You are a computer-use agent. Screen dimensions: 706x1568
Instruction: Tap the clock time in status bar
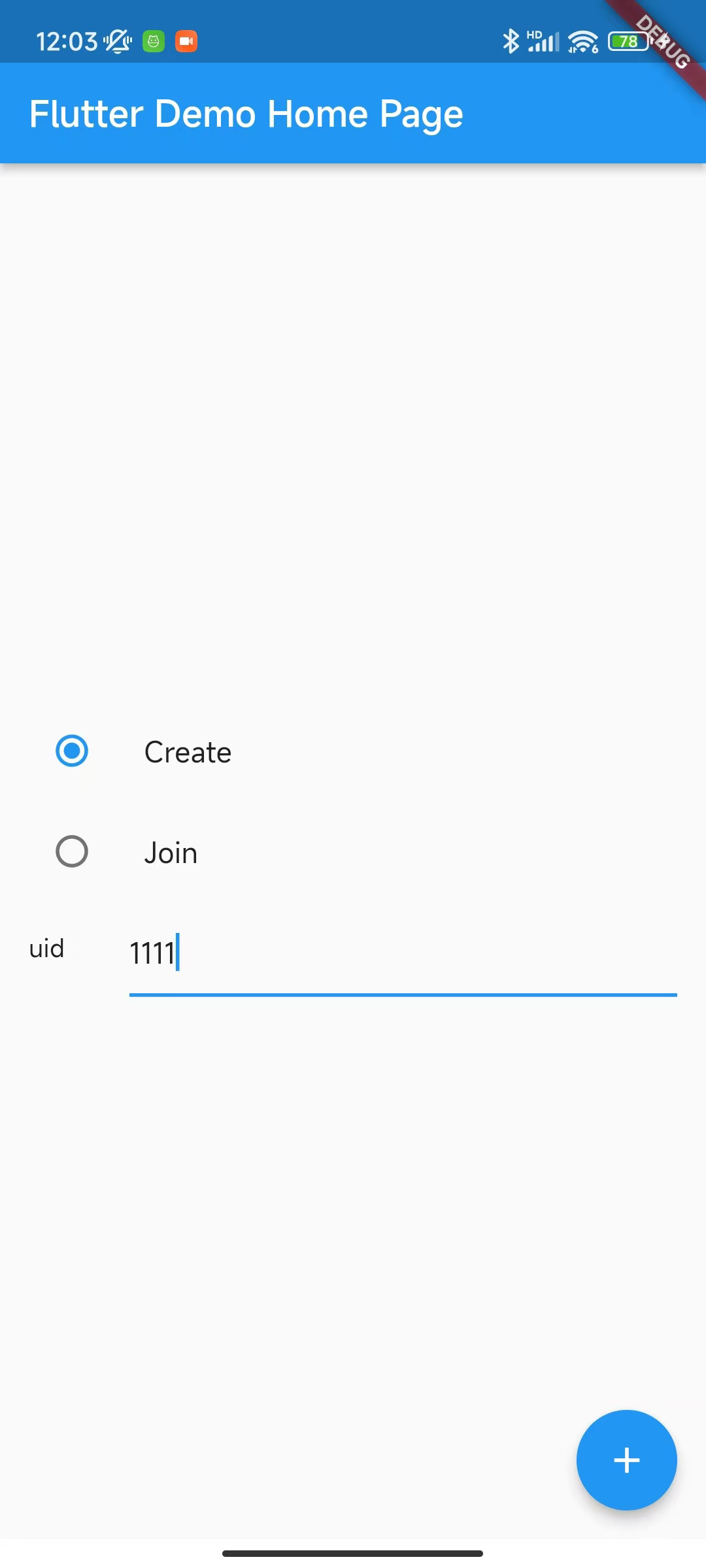pos(67,42)
